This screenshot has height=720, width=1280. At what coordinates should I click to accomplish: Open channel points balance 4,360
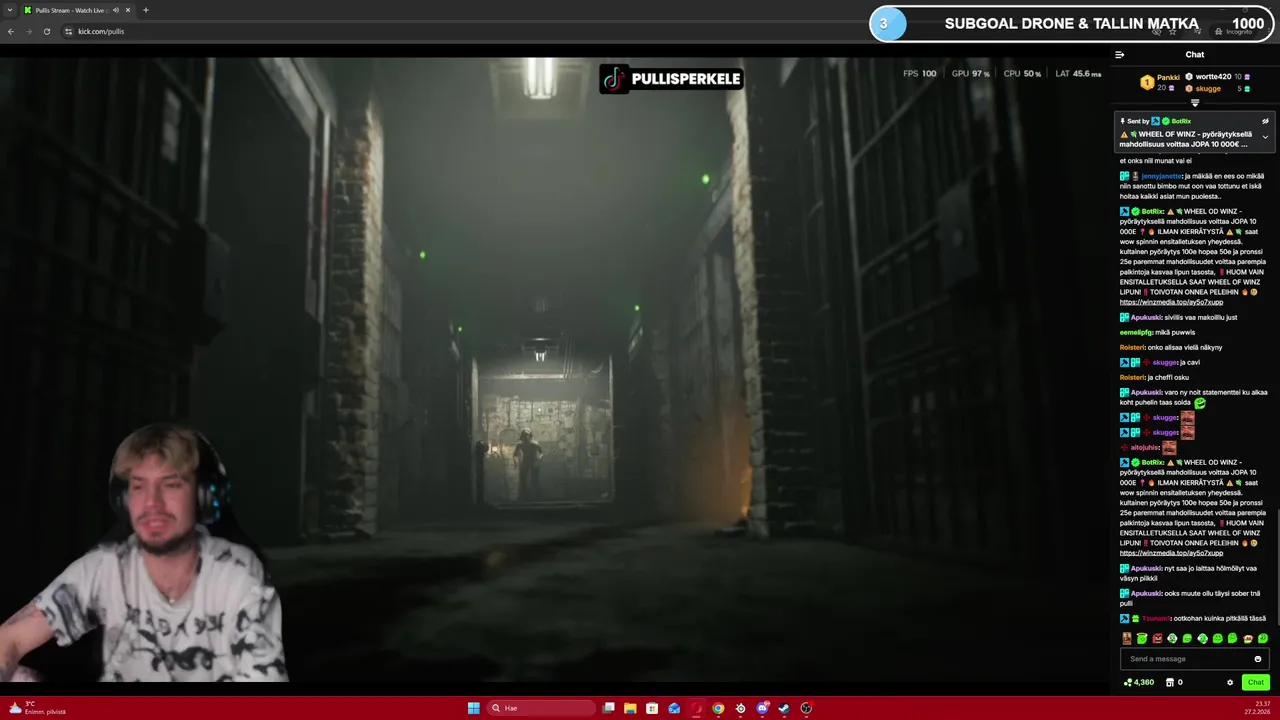click(1139, 683)
